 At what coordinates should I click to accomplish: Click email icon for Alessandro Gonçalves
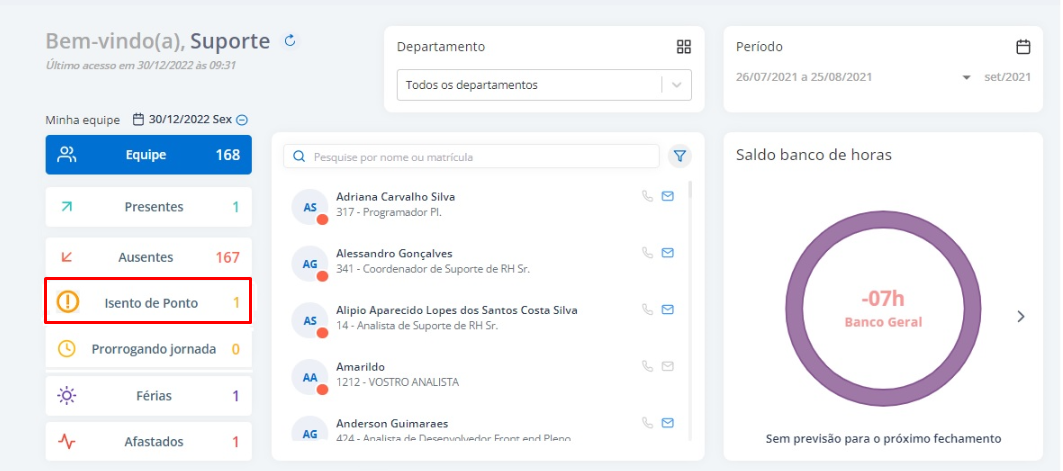point(668,253)
